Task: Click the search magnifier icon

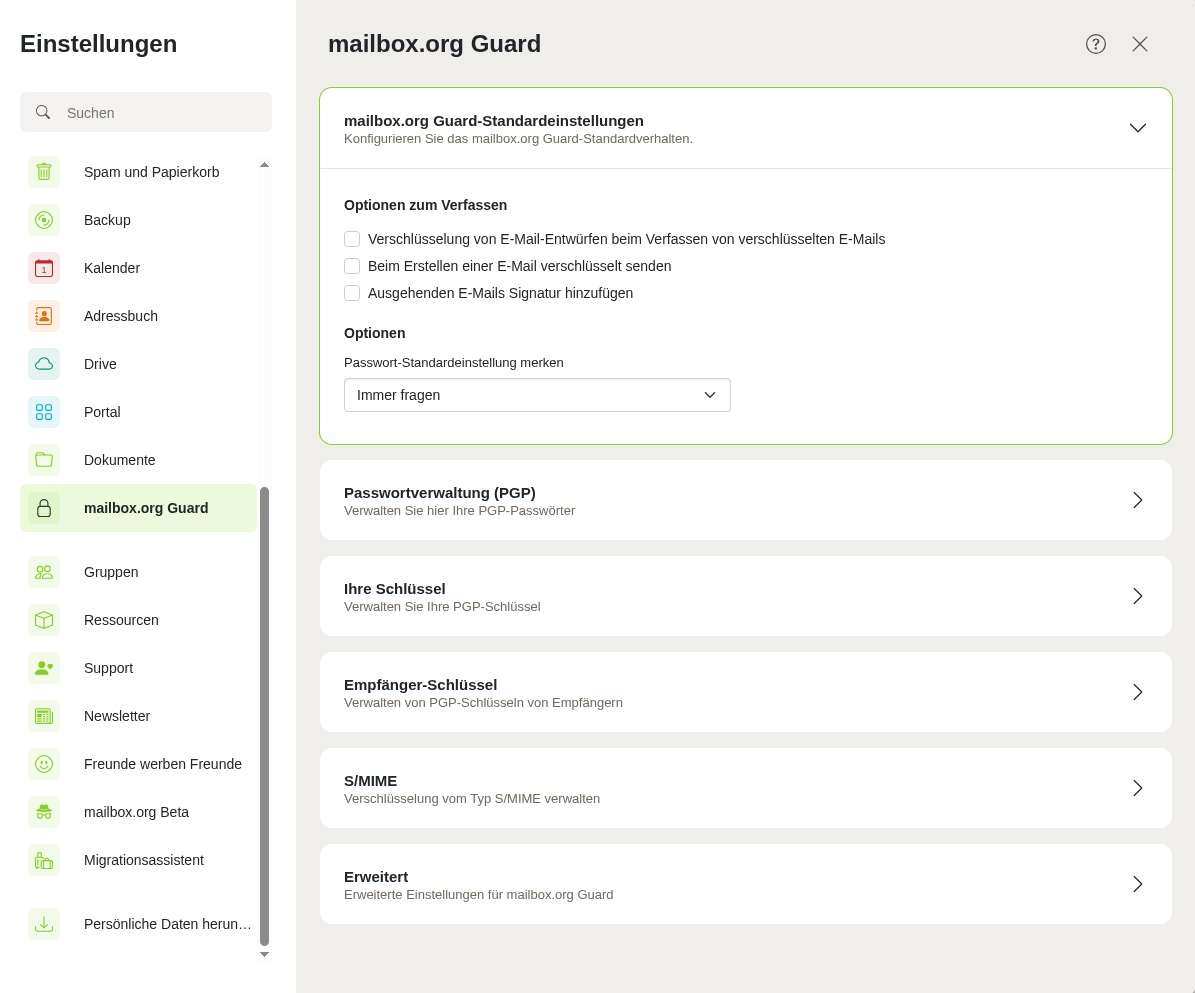Action: (43, 112)
